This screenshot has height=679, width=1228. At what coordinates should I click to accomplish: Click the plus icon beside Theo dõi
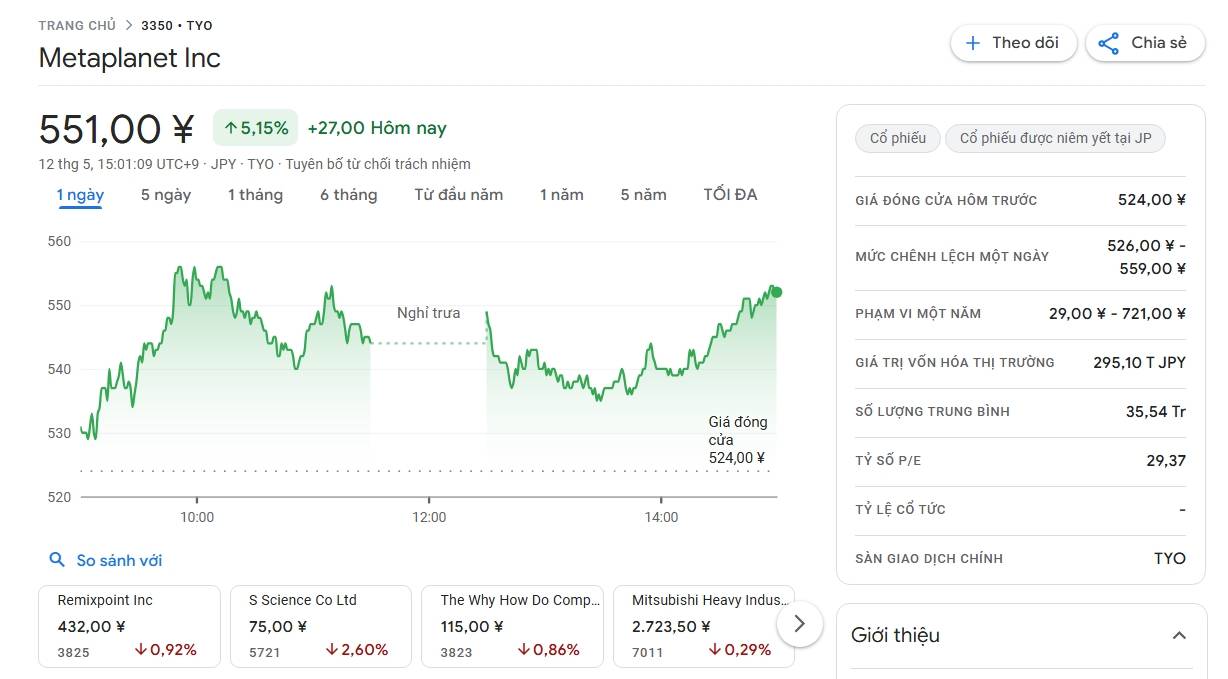tap(972, 43)
